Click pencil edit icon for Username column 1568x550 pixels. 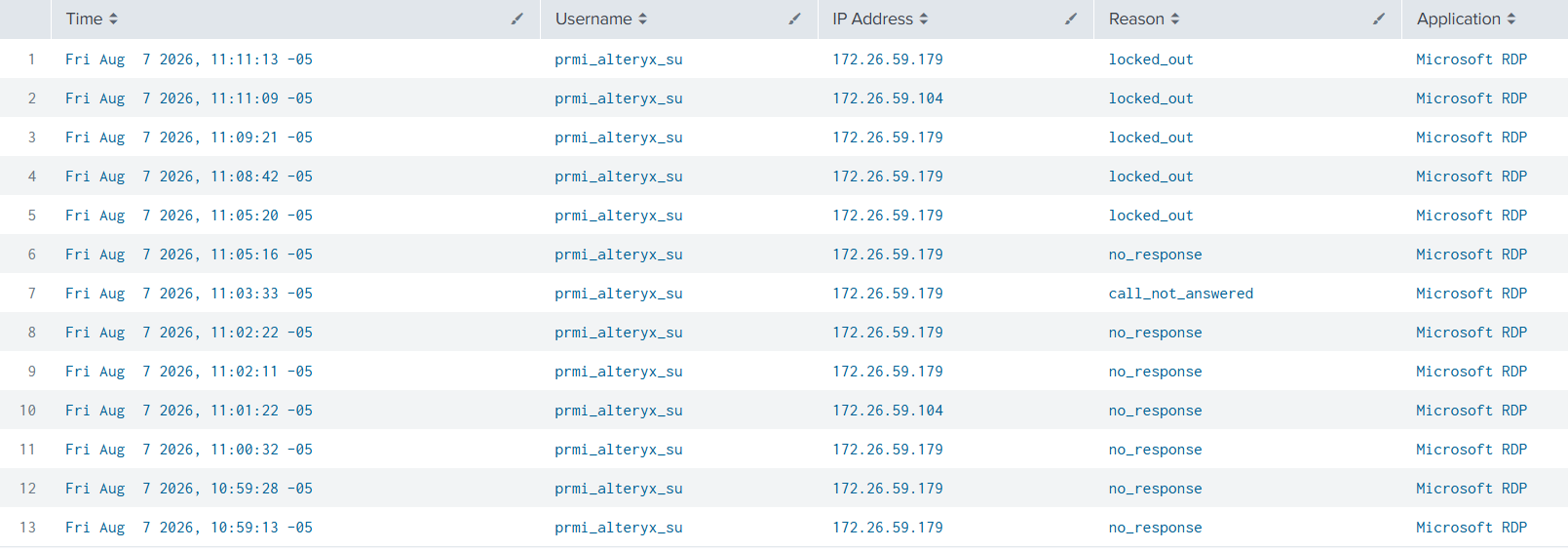tap(795, 19)
